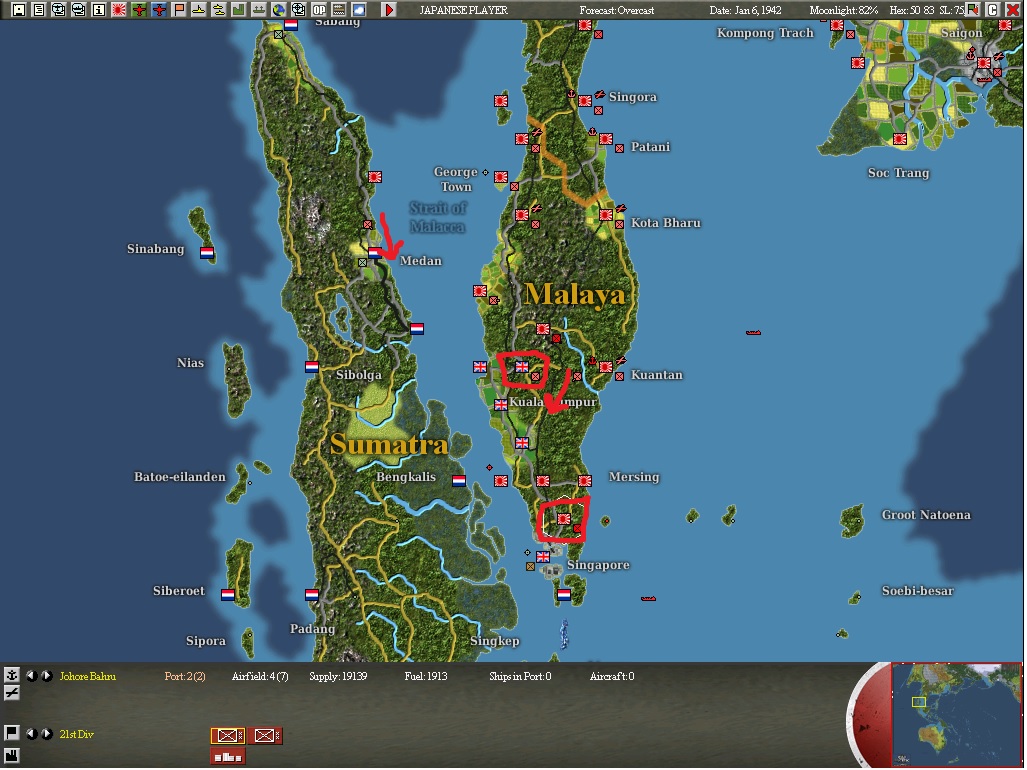
Task: Click the red play end-turn arrow
Action: [389, 10]
